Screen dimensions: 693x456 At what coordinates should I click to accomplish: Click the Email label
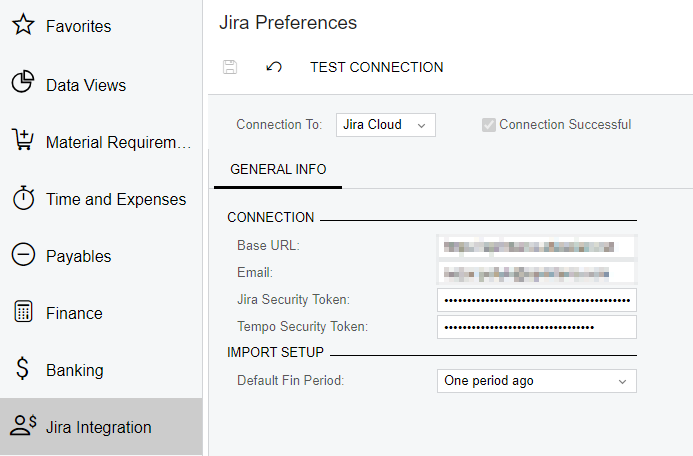pyautogui.click(x=255, y=272)
